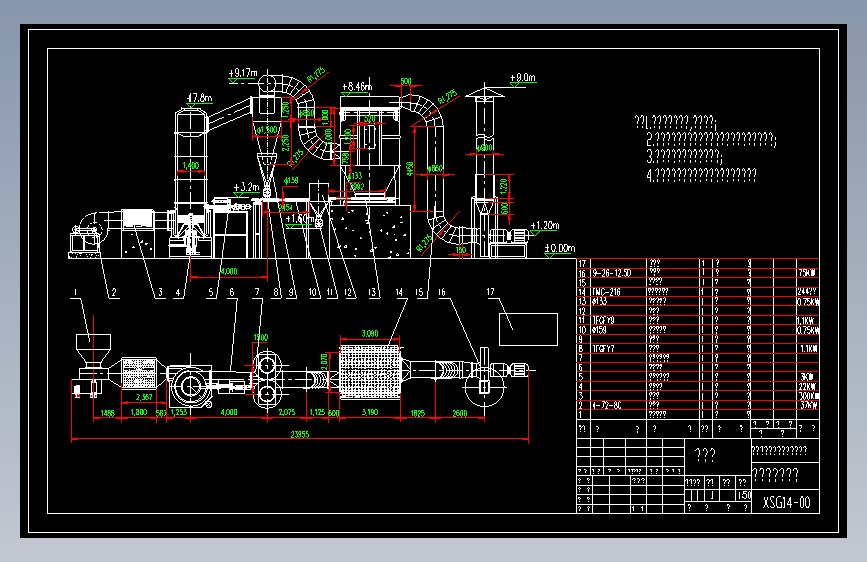Click the 22KW power cell
867x562 pixels.
tap(808, 387)
